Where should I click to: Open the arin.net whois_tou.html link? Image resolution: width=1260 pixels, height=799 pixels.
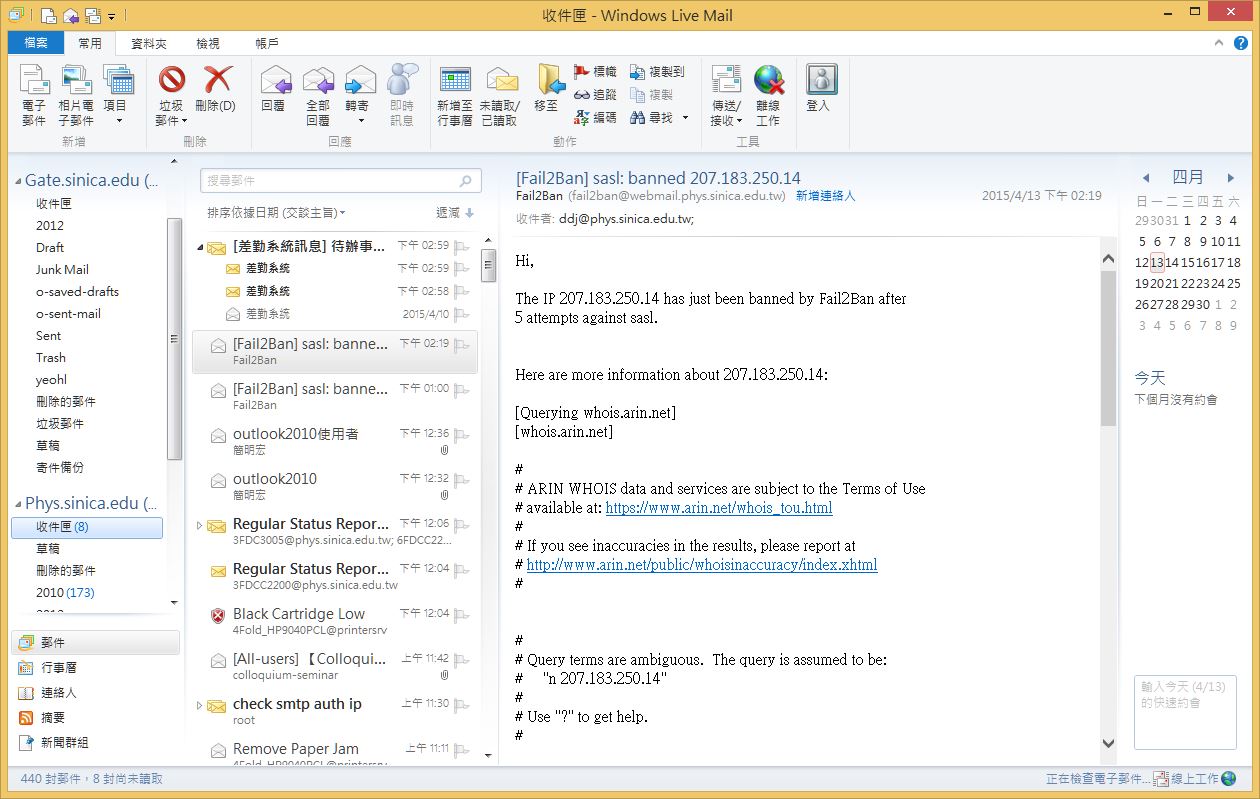[719, 508]
